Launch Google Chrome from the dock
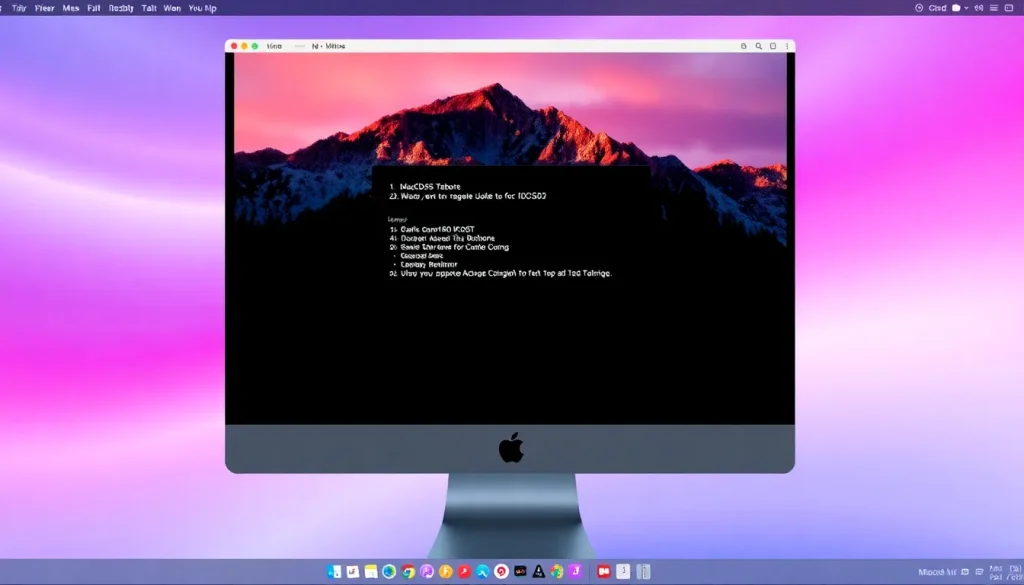1024x585 pixels. (x=408, y=571)
